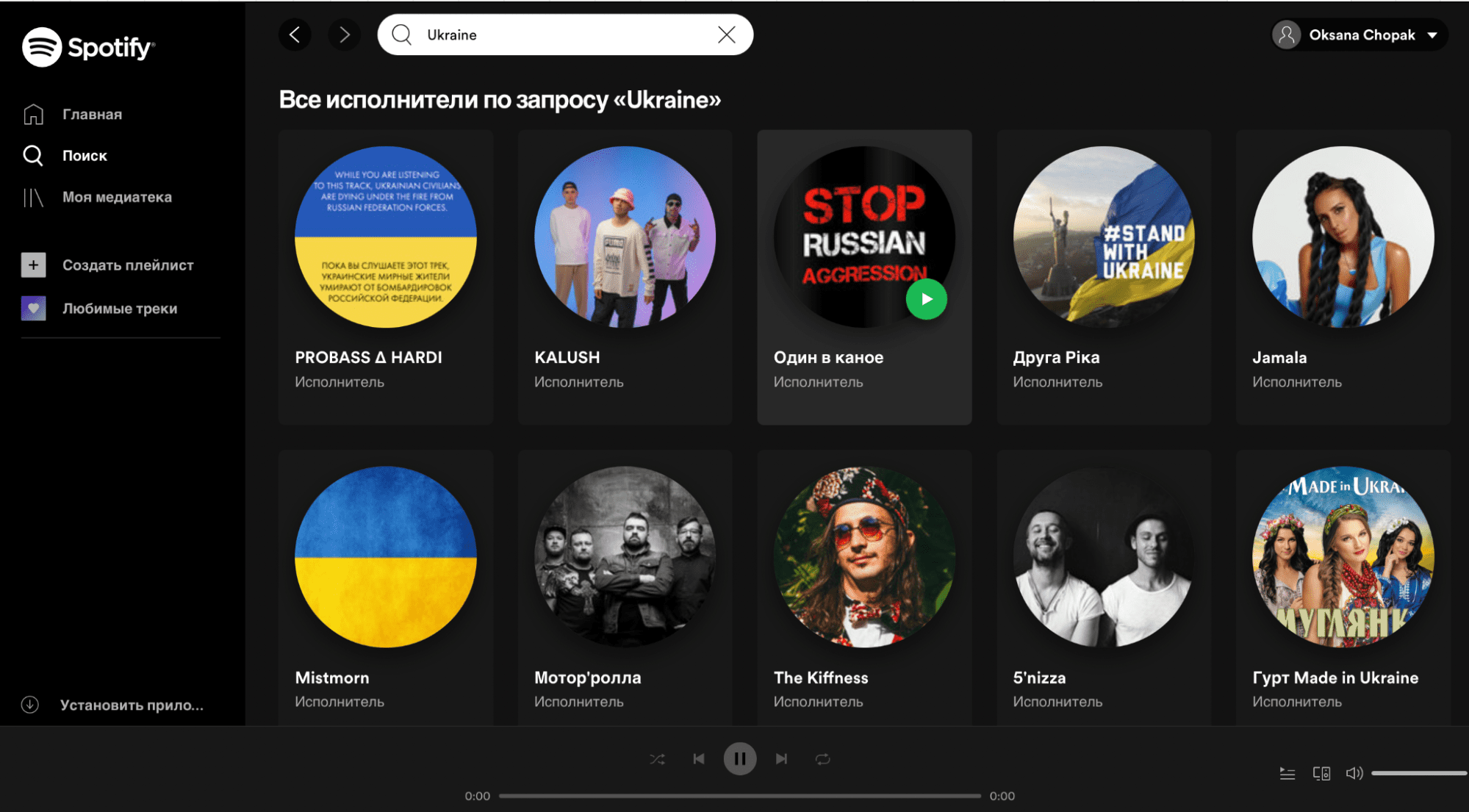Viewport: 1469px width, 812px height.
Task: Mute with the volume speaker icon
Action: (1354, 773)
